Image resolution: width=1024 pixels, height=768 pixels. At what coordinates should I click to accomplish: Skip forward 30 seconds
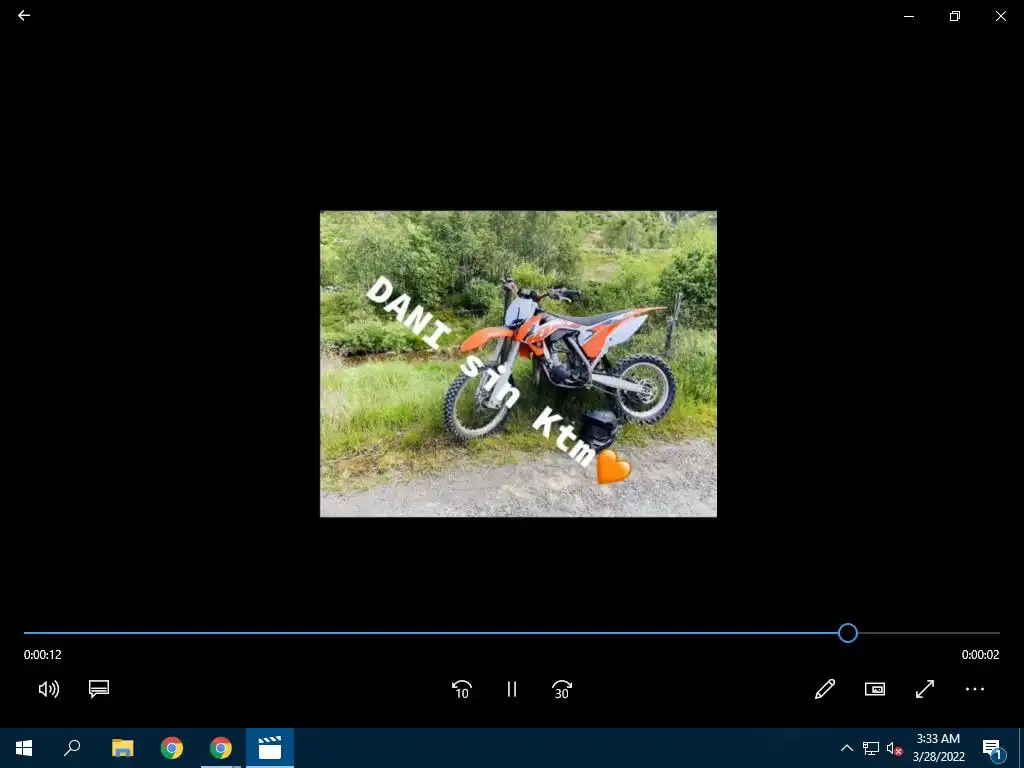coord(562,689)
